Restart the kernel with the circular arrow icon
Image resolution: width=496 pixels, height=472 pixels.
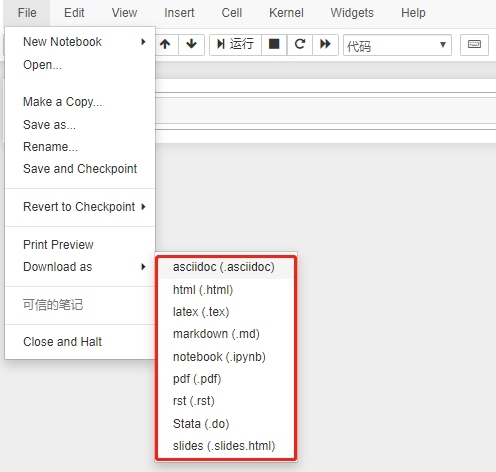300,44
